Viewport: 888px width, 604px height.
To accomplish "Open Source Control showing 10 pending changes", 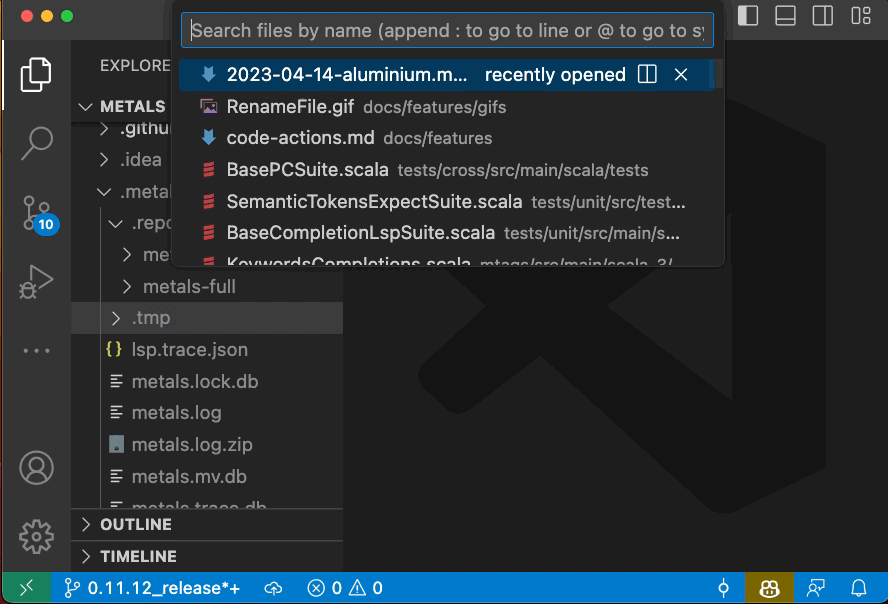I will point(35,212).
